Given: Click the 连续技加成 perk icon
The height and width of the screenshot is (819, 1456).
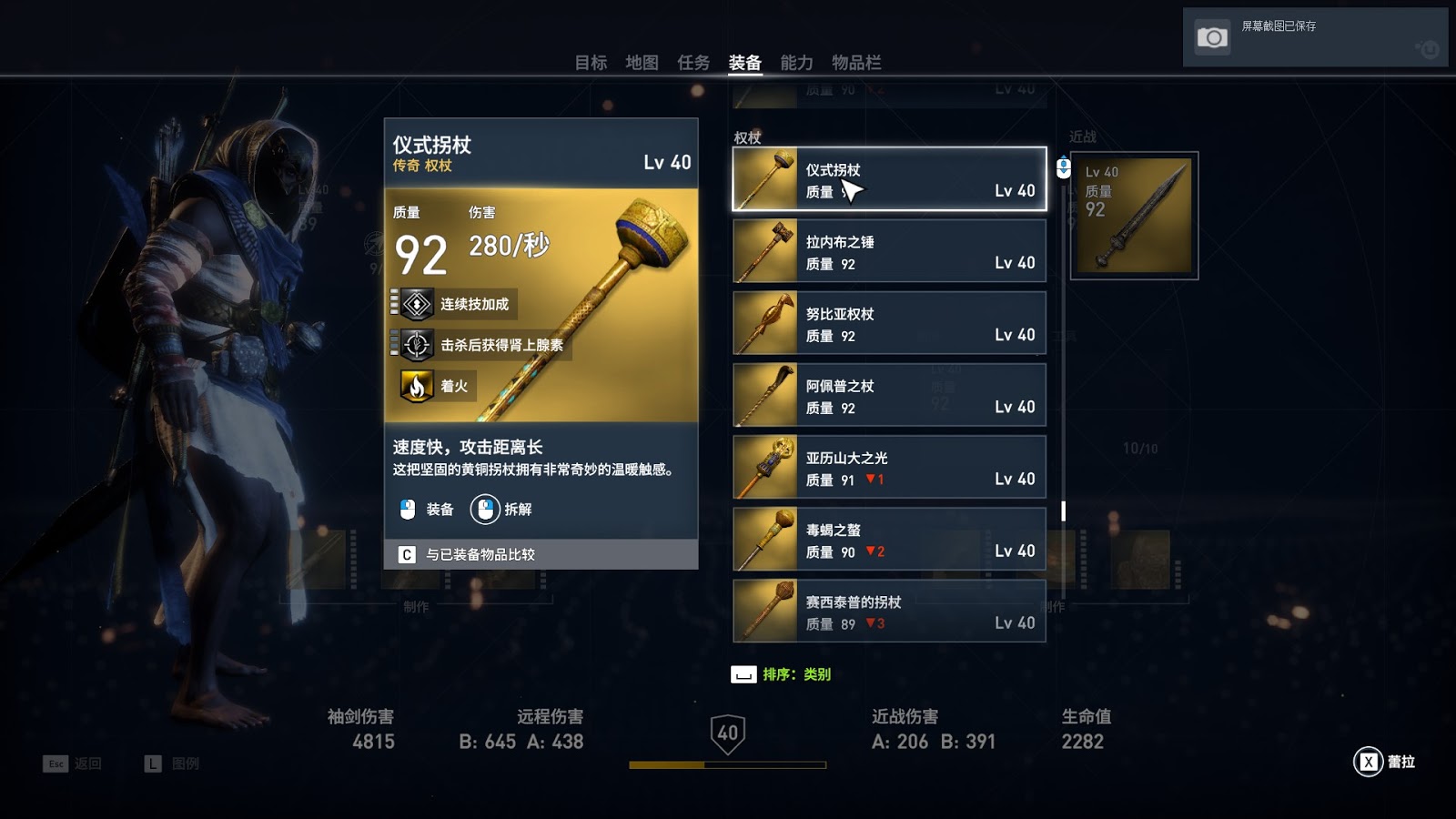Looking at the screenshot, I should [417, 304].
